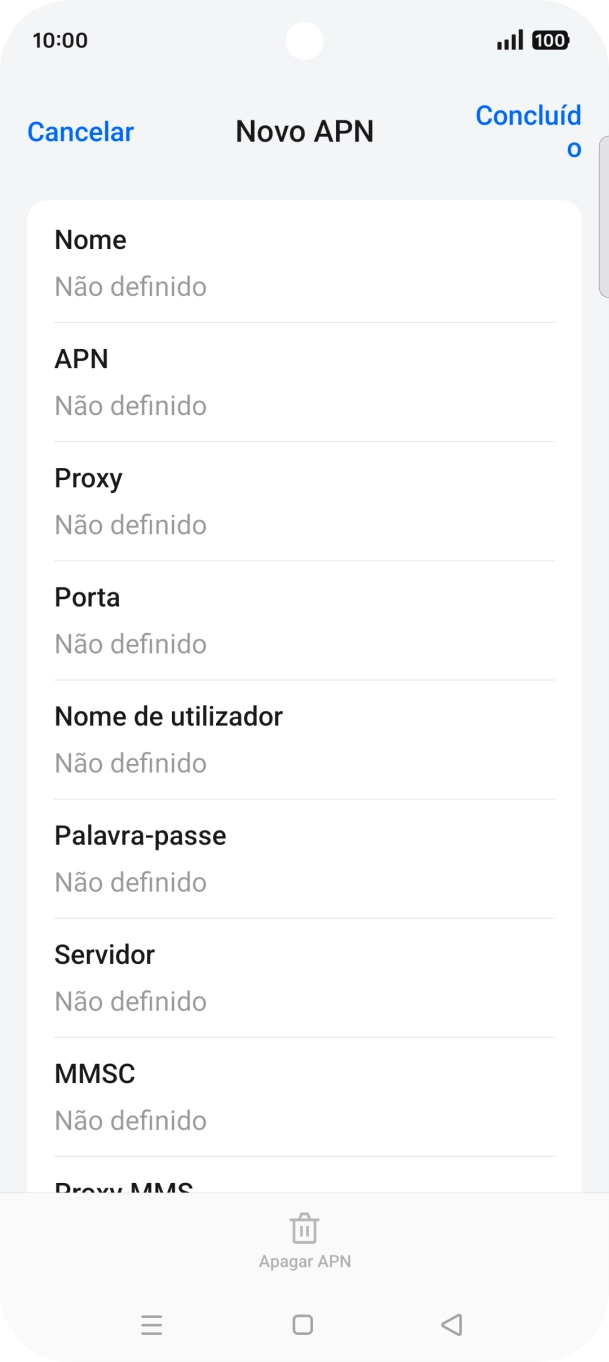
Task: Tap the partially visible Proxy MMS row
Action: [x=304, y=1183]
